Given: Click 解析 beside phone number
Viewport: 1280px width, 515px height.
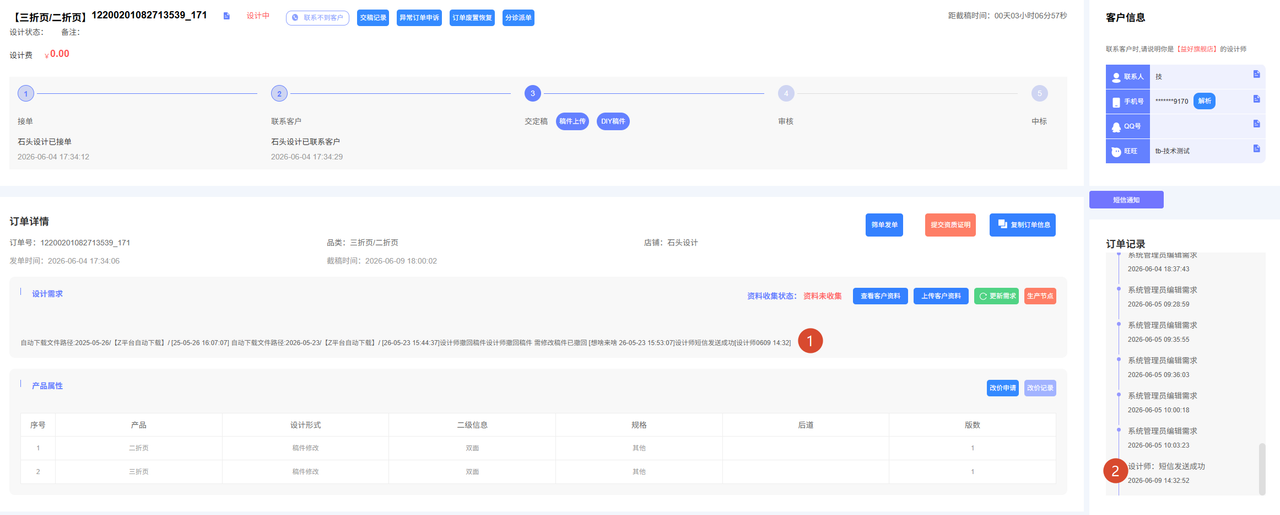Looking at the screenshot, I should point(1204,101).
